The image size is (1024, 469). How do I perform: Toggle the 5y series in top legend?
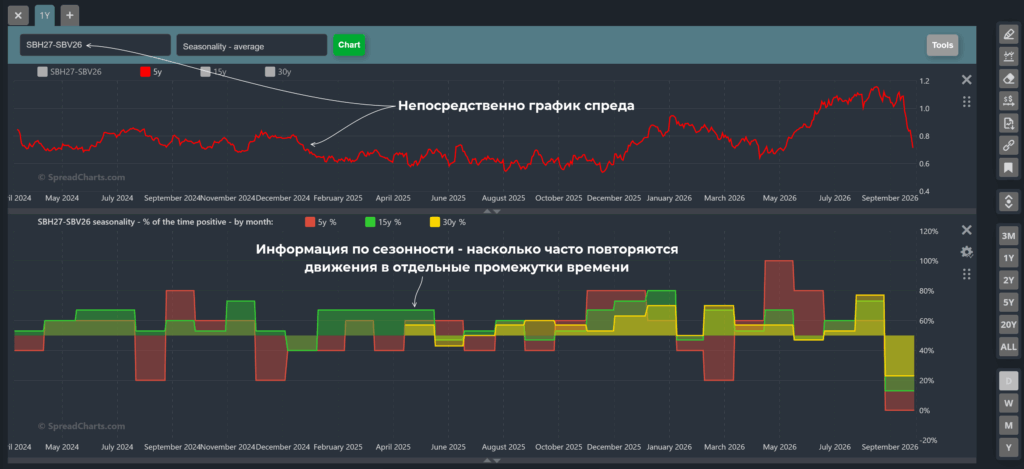152,73
